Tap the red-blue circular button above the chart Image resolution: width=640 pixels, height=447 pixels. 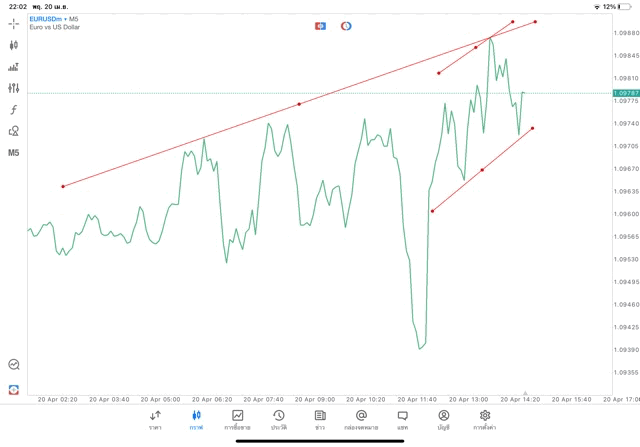(x=346, y=25)
